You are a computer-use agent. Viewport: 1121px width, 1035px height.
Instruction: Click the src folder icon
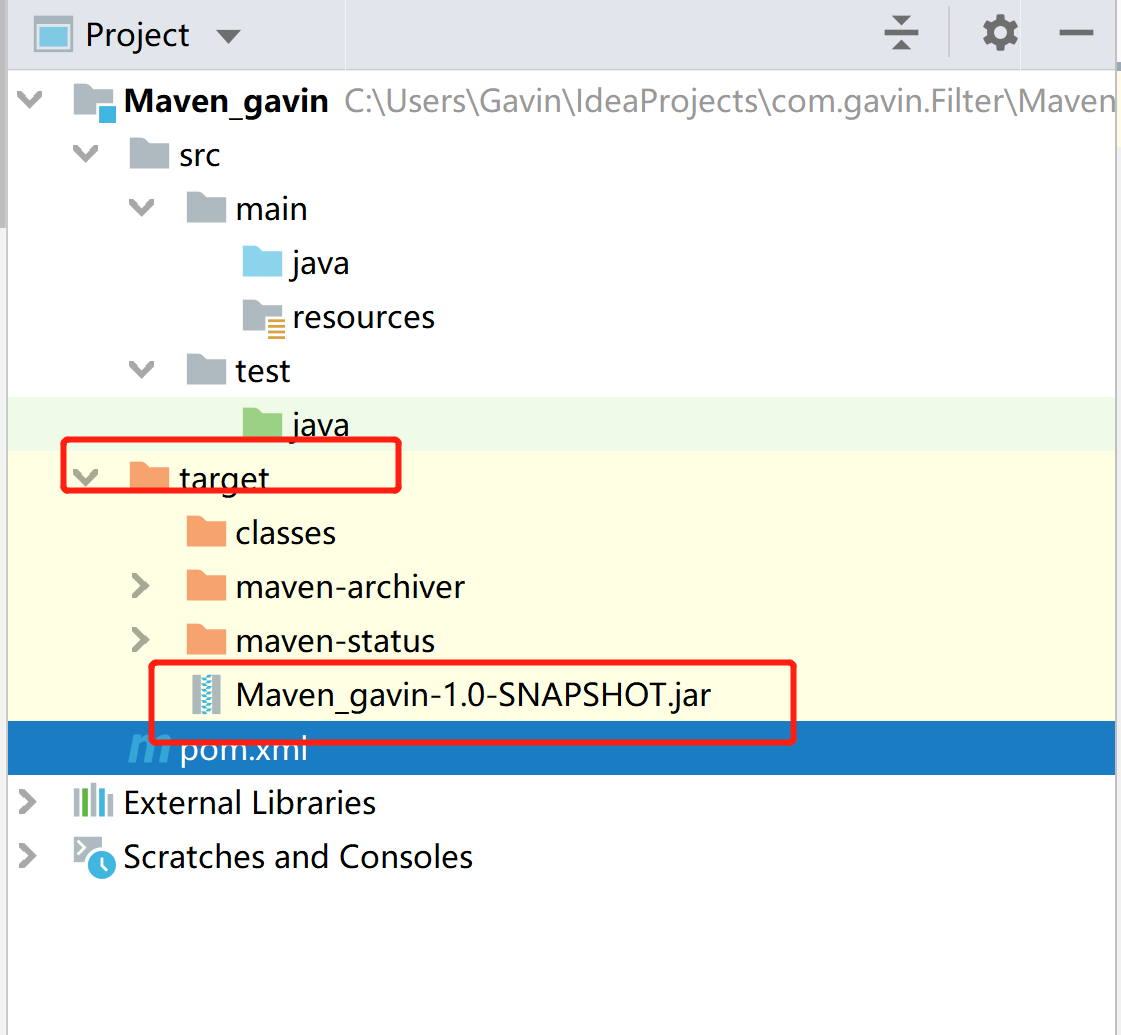[x=149, y=153]
